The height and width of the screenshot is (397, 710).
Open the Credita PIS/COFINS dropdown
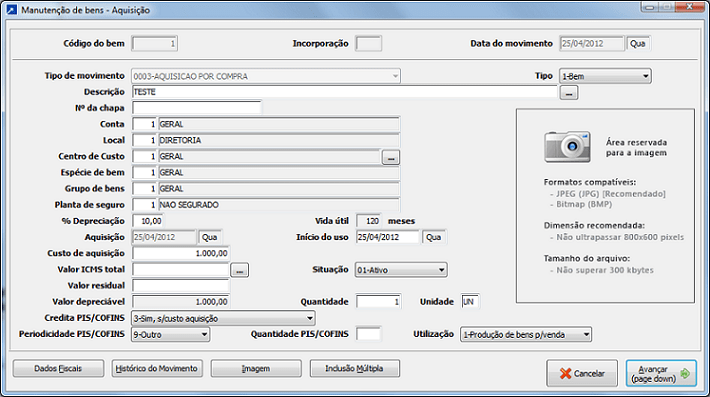pyautogui.click(x=223, y=318)
